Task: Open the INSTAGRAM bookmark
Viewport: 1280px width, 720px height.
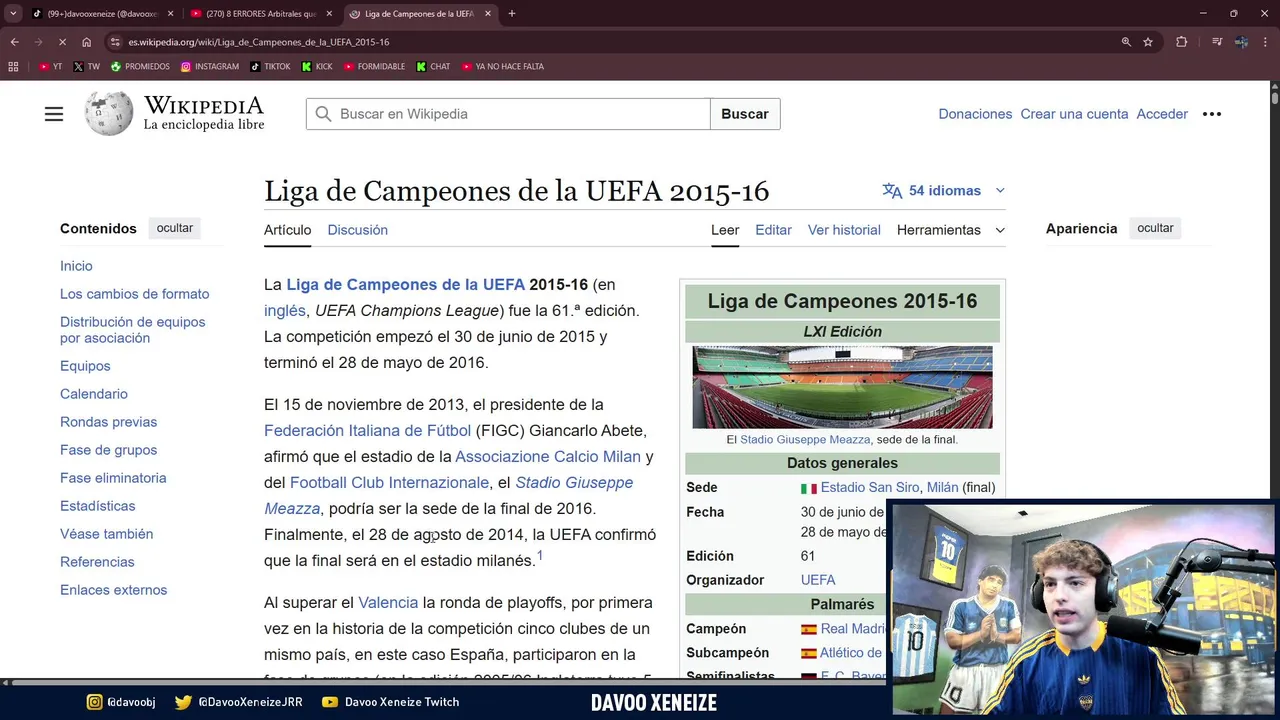Action: point(210,67)
